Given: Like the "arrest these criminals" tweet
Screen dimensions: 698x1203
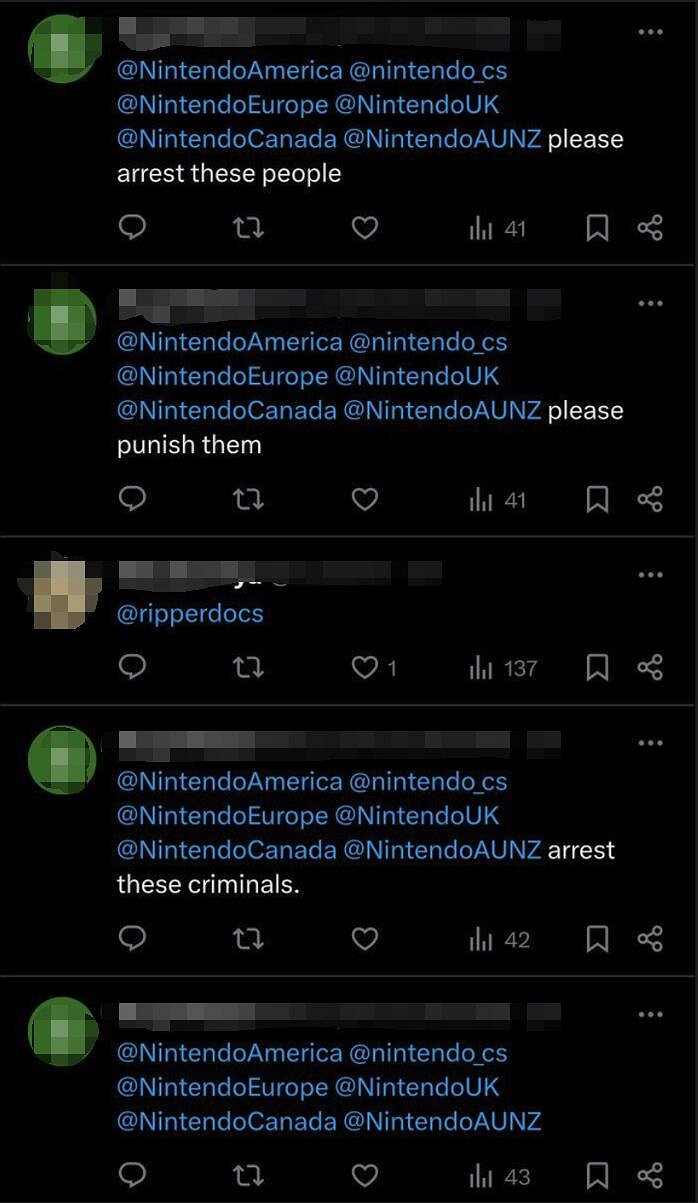Looking at the screenshot, I should (365, 939).
